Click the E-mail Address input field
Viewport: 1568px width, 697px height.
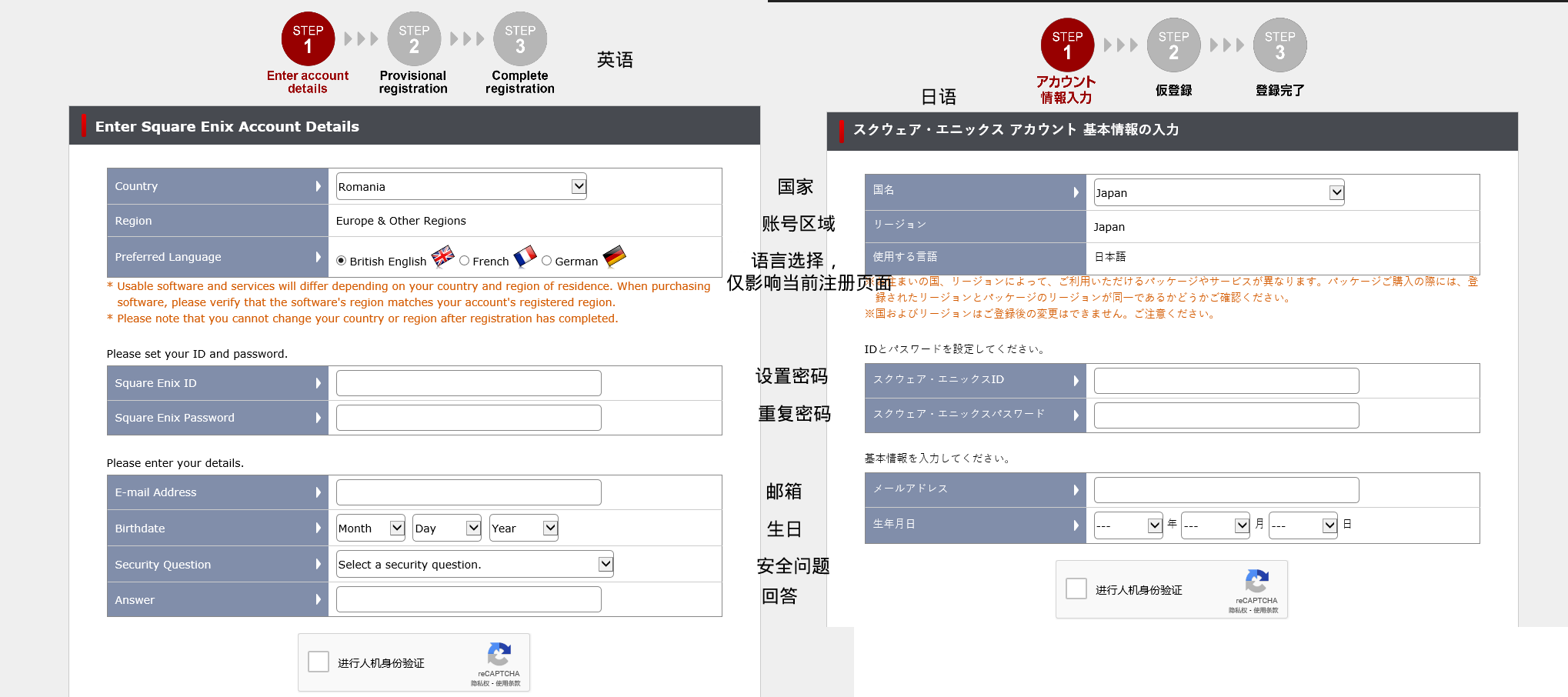[x=469, y=492]
